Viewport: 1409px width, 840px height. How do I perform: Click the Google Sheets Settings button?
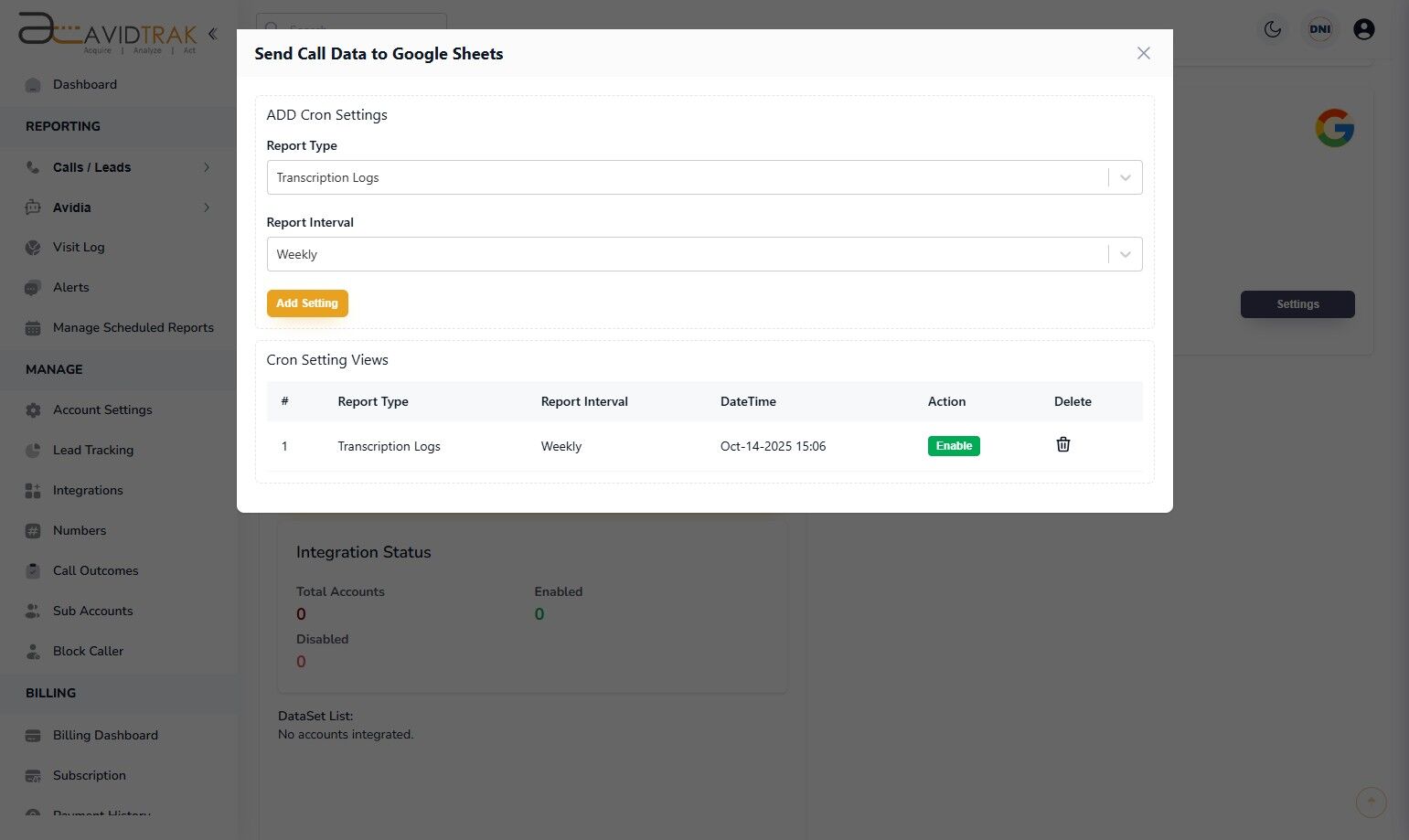point(1297,304)
